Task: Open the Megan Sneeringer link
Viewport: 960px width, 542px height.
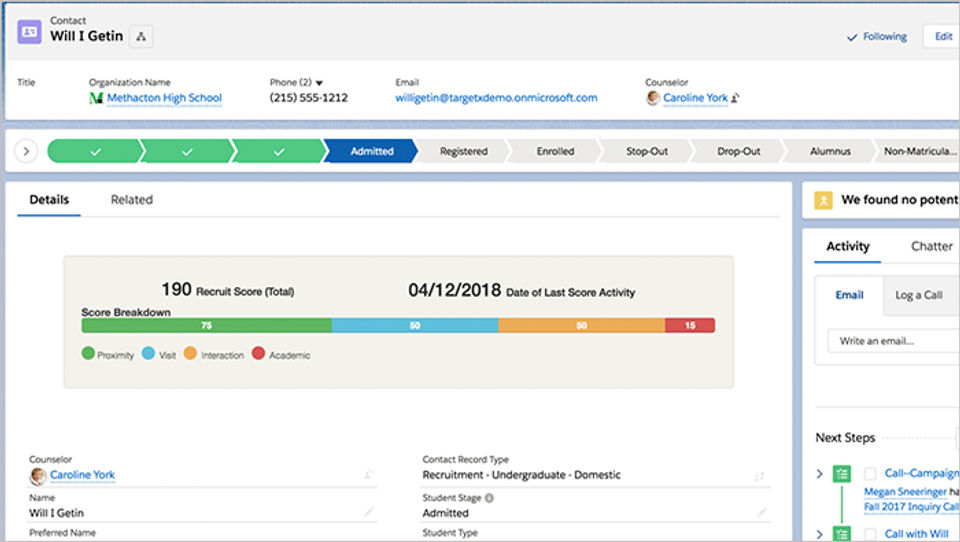Action: (905, 491)
